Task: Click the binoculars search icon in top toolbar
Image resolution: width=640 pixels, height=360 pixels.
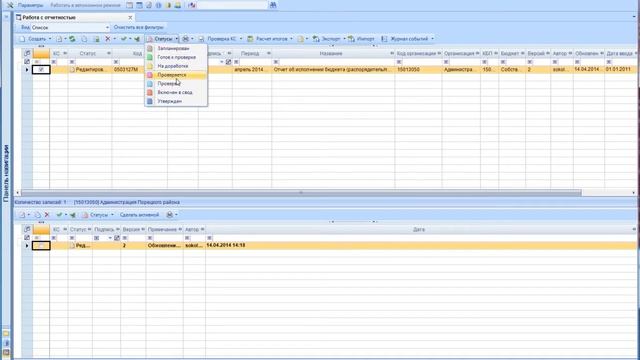Action: (273, 5)
